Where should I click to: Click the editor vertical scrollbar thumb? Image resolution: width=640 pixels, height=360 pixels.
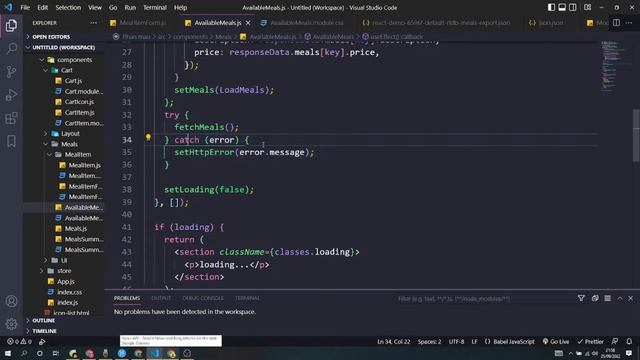tap(636, 135)
